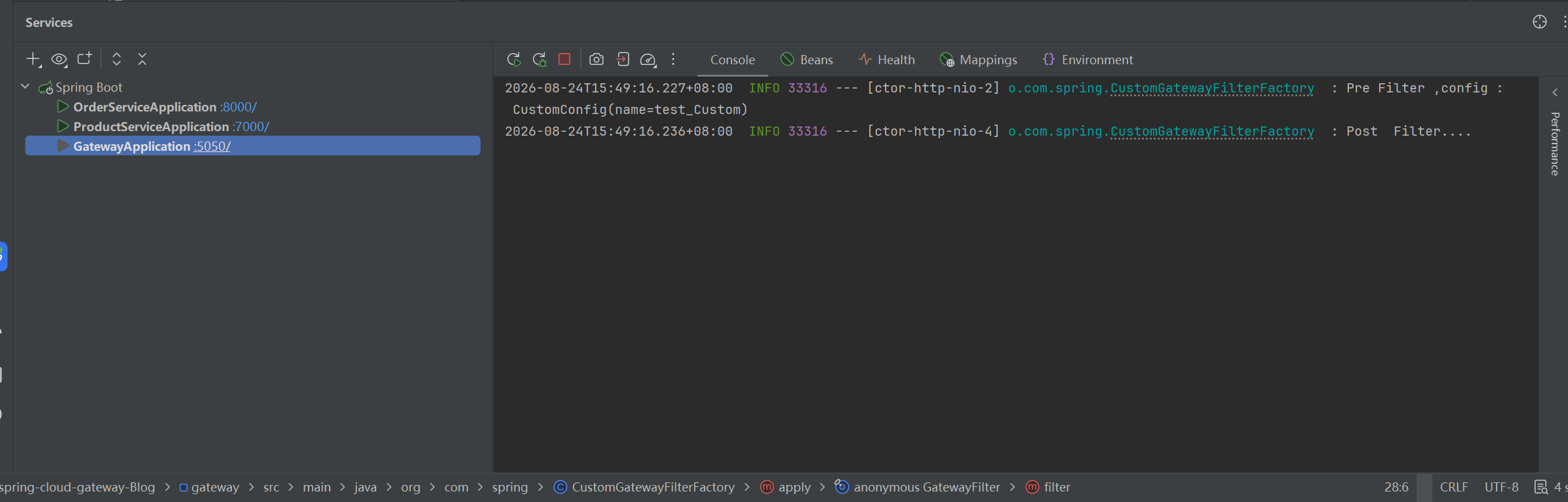Screen dimensions: 1568x502
Task: Select OrderServiceApplication in services tree
Action: click(145, 107)
